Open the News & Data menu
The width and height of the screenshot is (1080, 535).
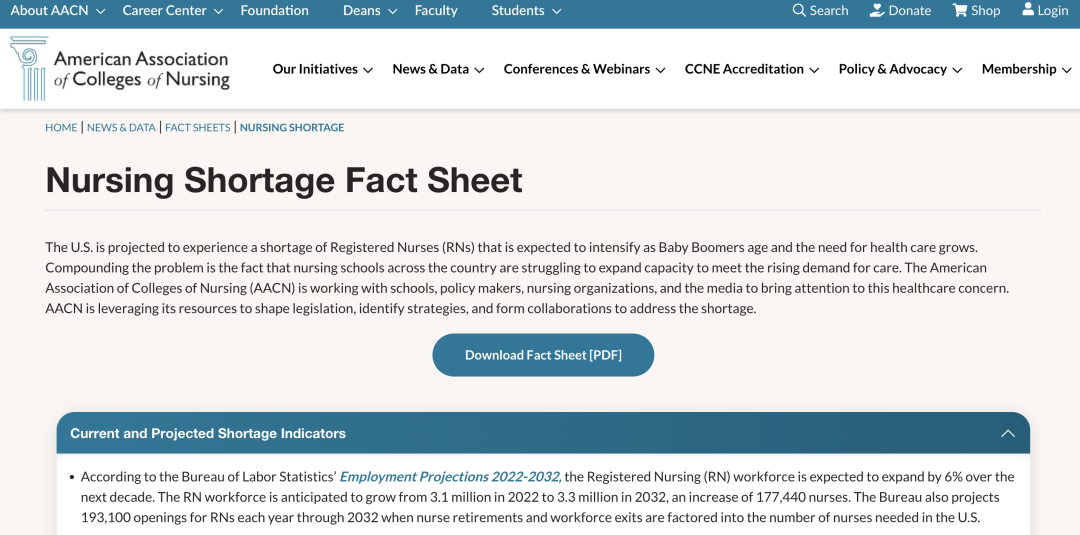coord(438,69)
